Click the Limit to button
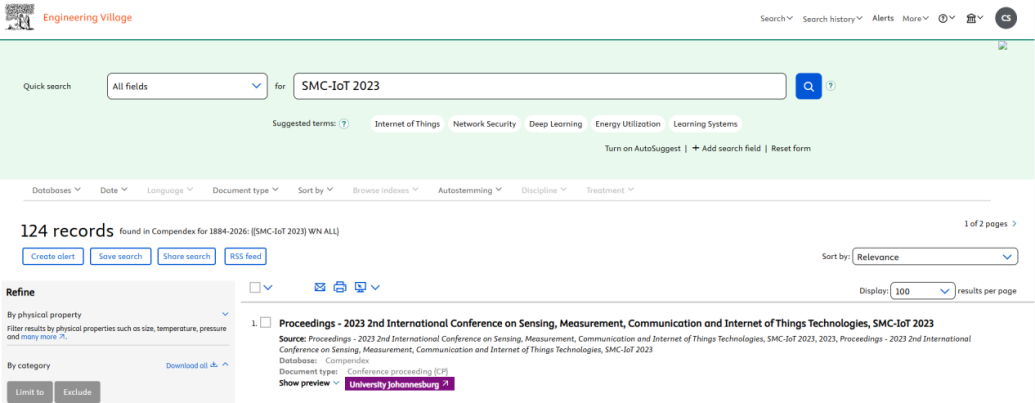 (x=30, y=392)
